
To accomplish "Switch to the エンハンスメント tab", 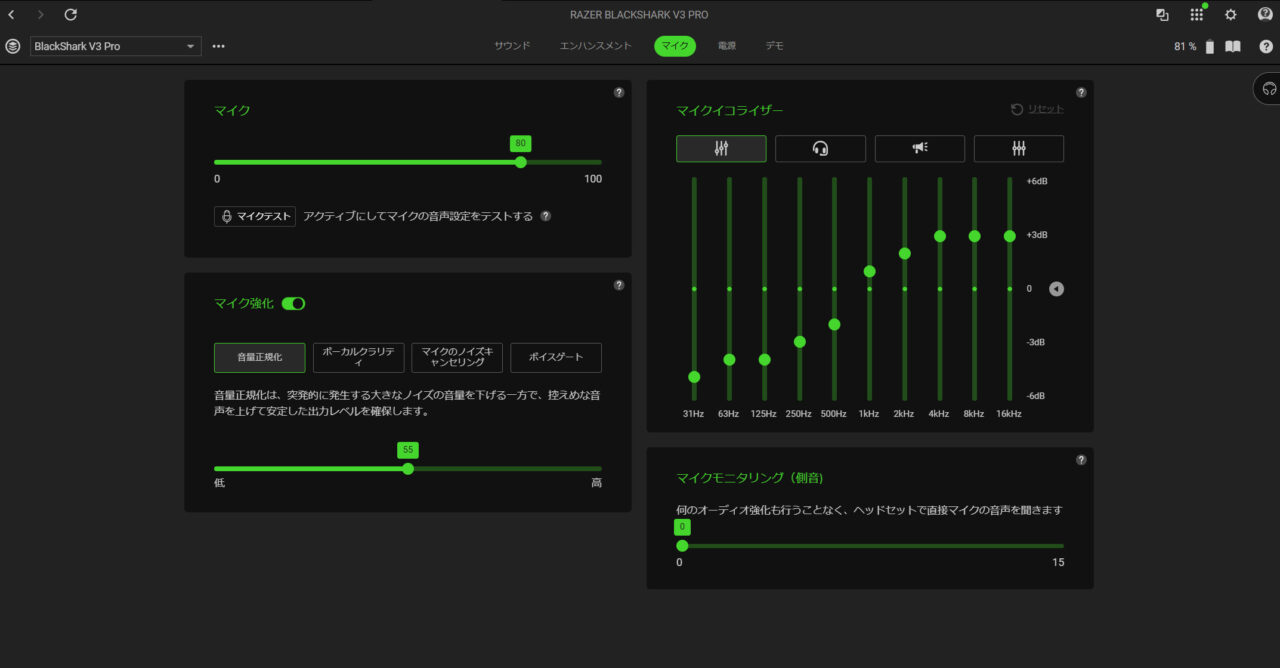I will [596, 46].
